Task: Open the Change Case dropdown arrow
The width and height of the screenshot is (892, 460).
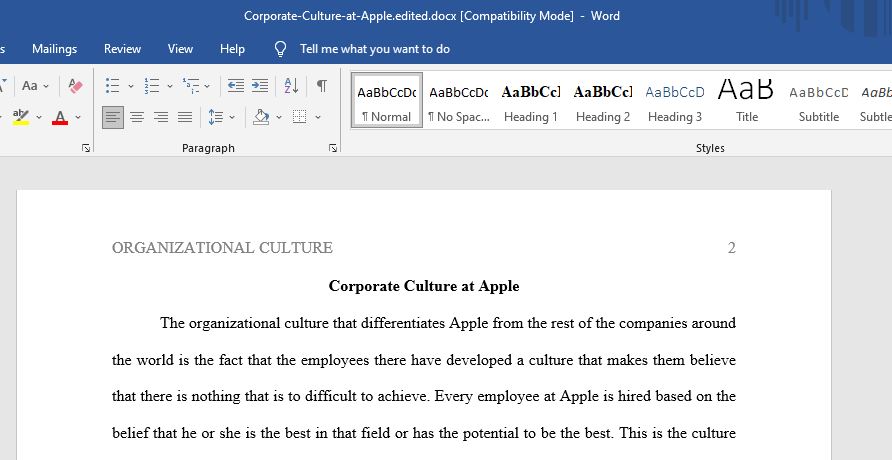Action: 46,86
